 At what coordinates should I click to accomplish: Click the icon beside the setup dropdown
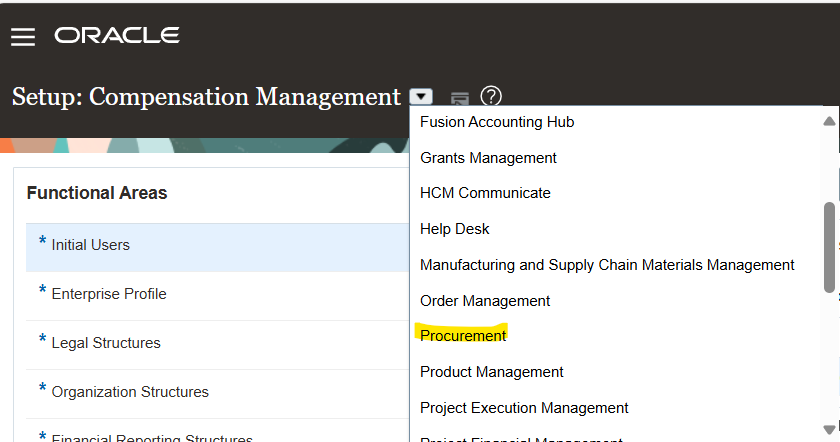pos(459,97)
